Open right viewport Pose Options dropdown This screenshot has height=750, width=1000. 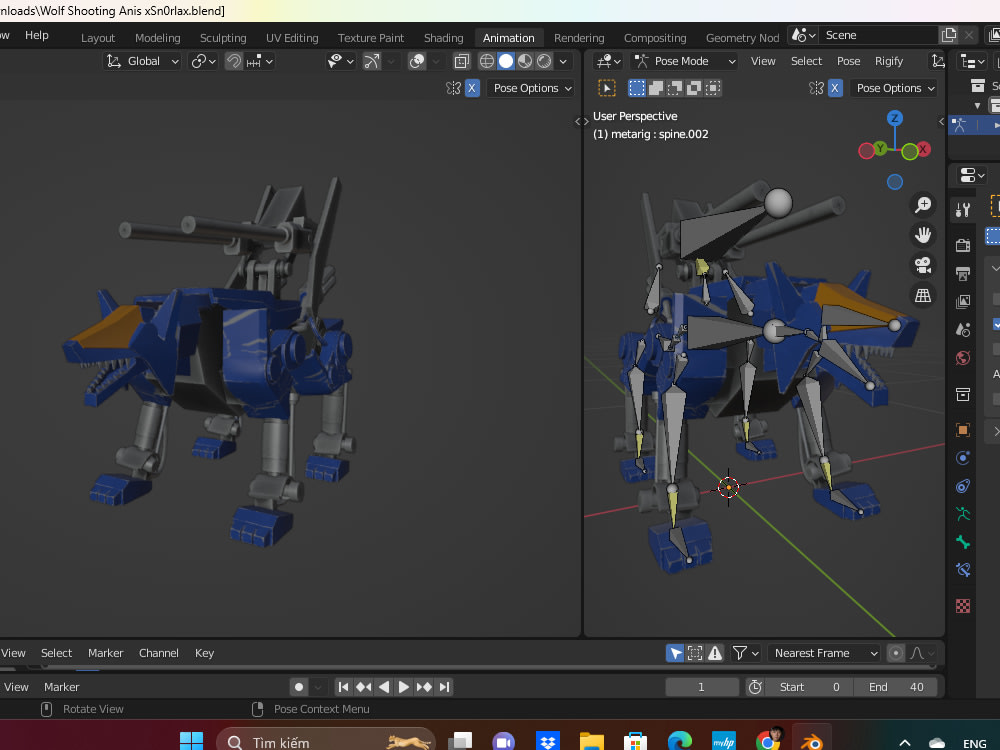893,88
